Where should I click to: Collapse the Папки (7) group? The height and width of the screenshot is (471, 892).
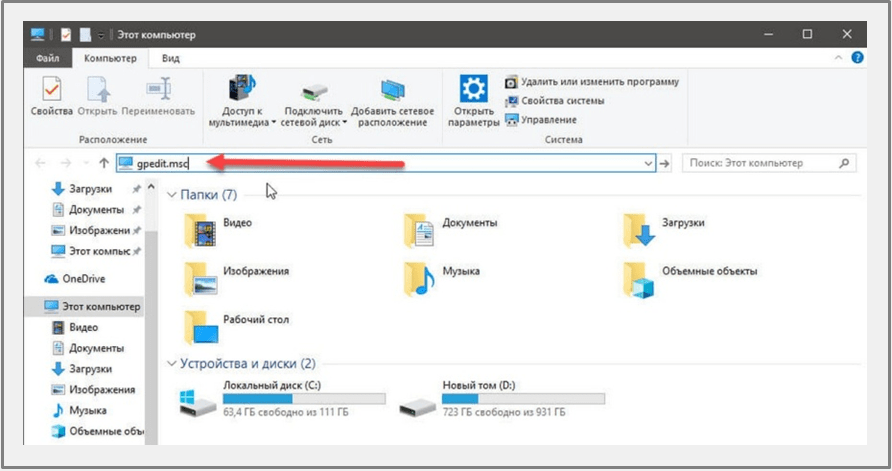pyautogui.click(x=172, y=194)
